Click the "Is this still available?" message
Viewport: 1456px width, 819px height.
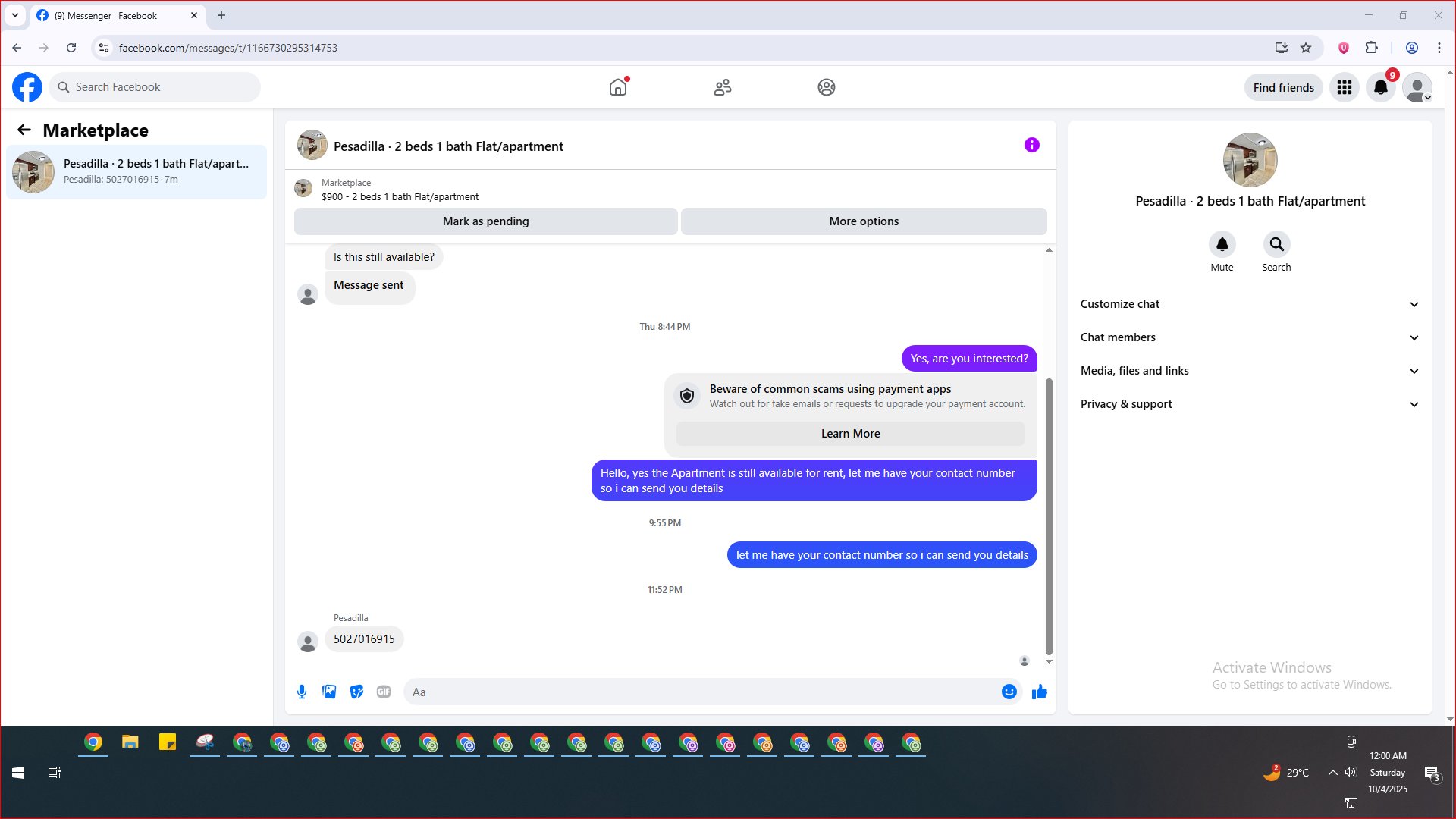[x=384, y=257]
